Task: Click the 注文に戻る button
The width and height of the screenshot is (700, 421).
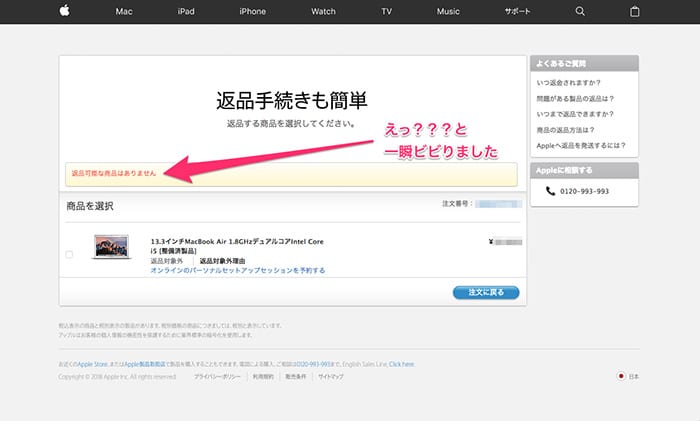Action: tap(486, 292)
